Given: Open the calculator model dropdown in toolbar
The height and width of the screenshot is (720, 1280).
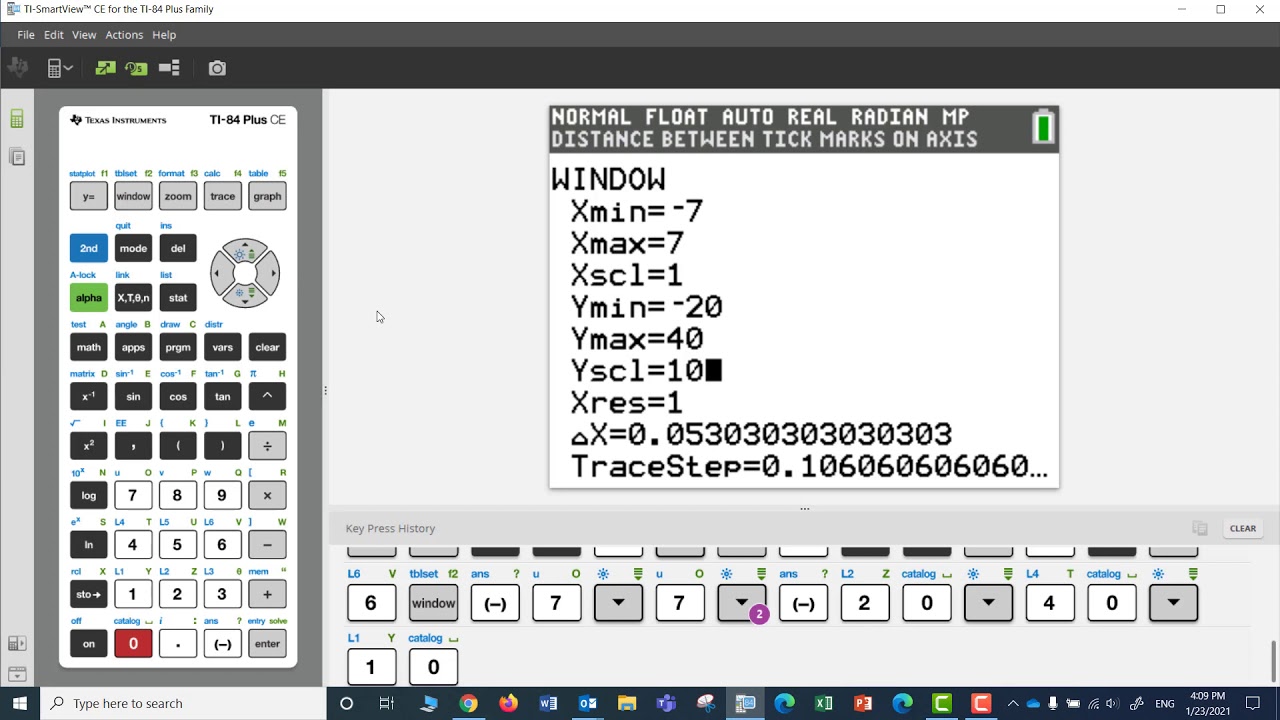Looking at the screenshot, I should 60,68.
